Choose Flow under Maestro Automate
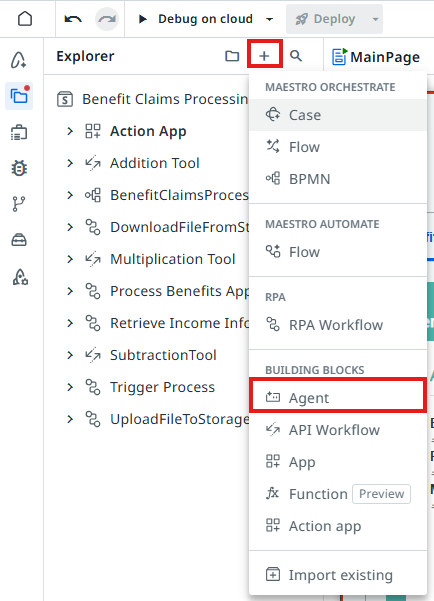This screenshot has height=601, width=434. (338, 252)
